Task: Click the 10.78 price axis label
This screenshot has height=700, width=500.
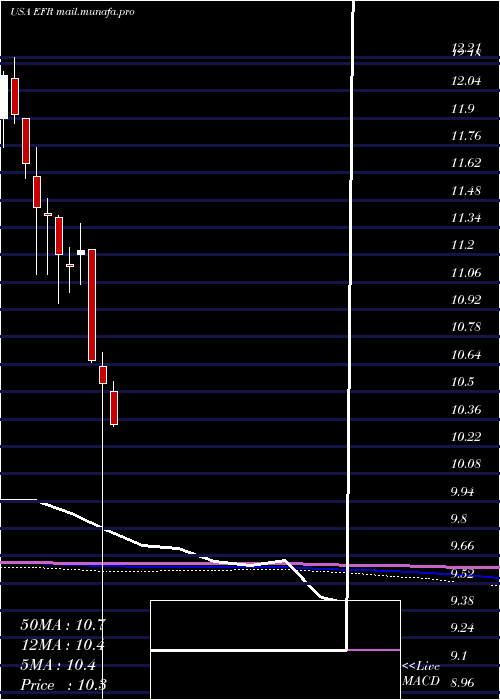Action: [x=467, y=327]
